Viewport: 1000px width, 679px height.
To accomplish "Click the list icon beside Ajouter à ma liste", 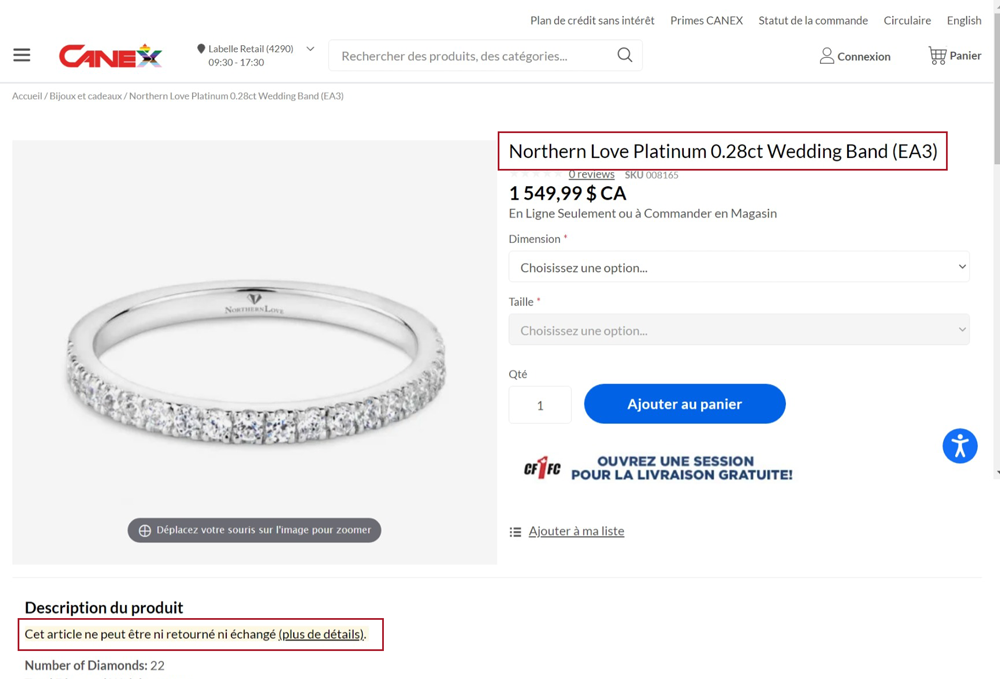I will (x=515, y=532).
